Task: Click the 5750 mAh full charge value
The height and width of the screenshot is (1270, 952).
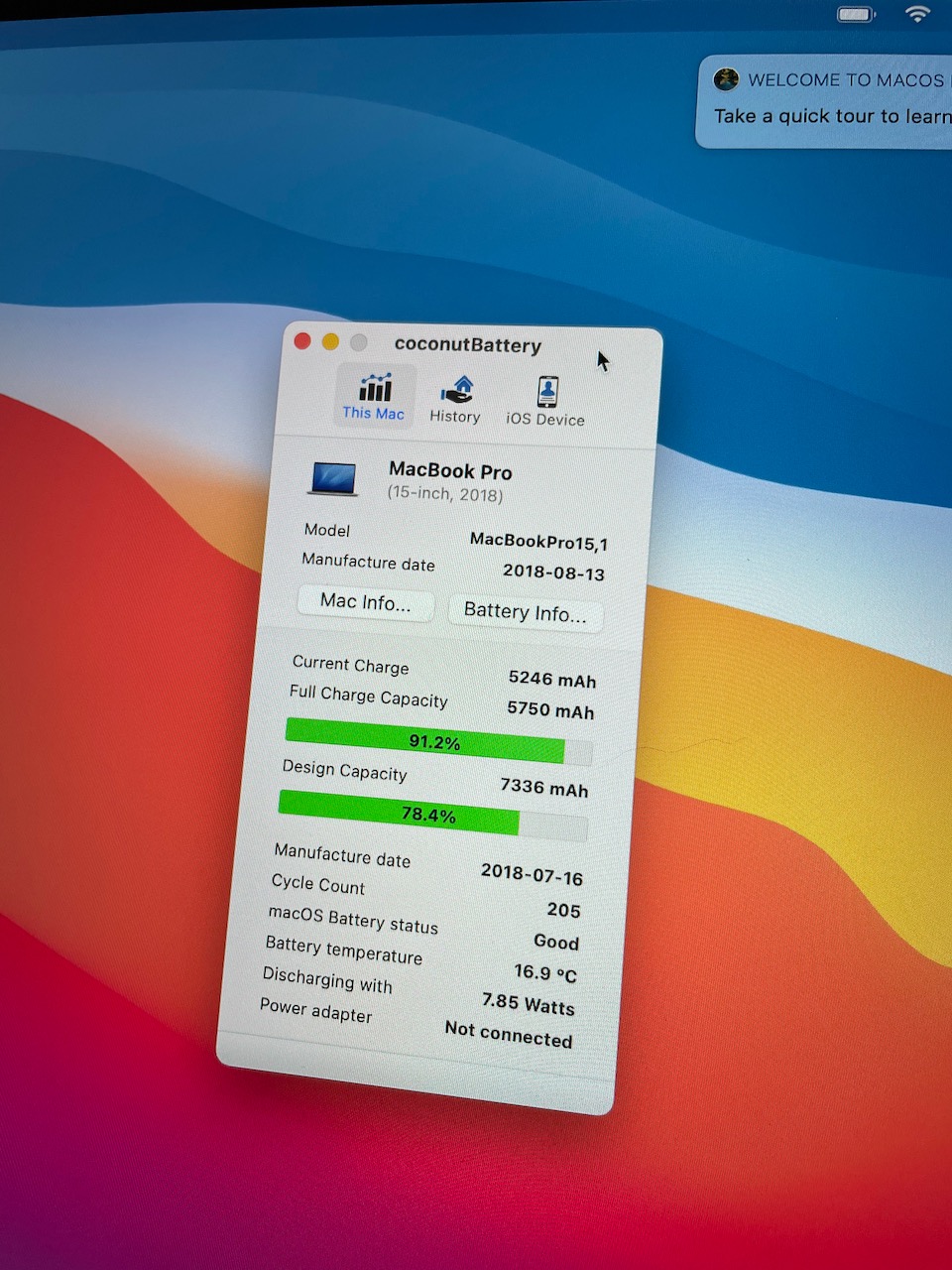Action: (x=550, y=709)
